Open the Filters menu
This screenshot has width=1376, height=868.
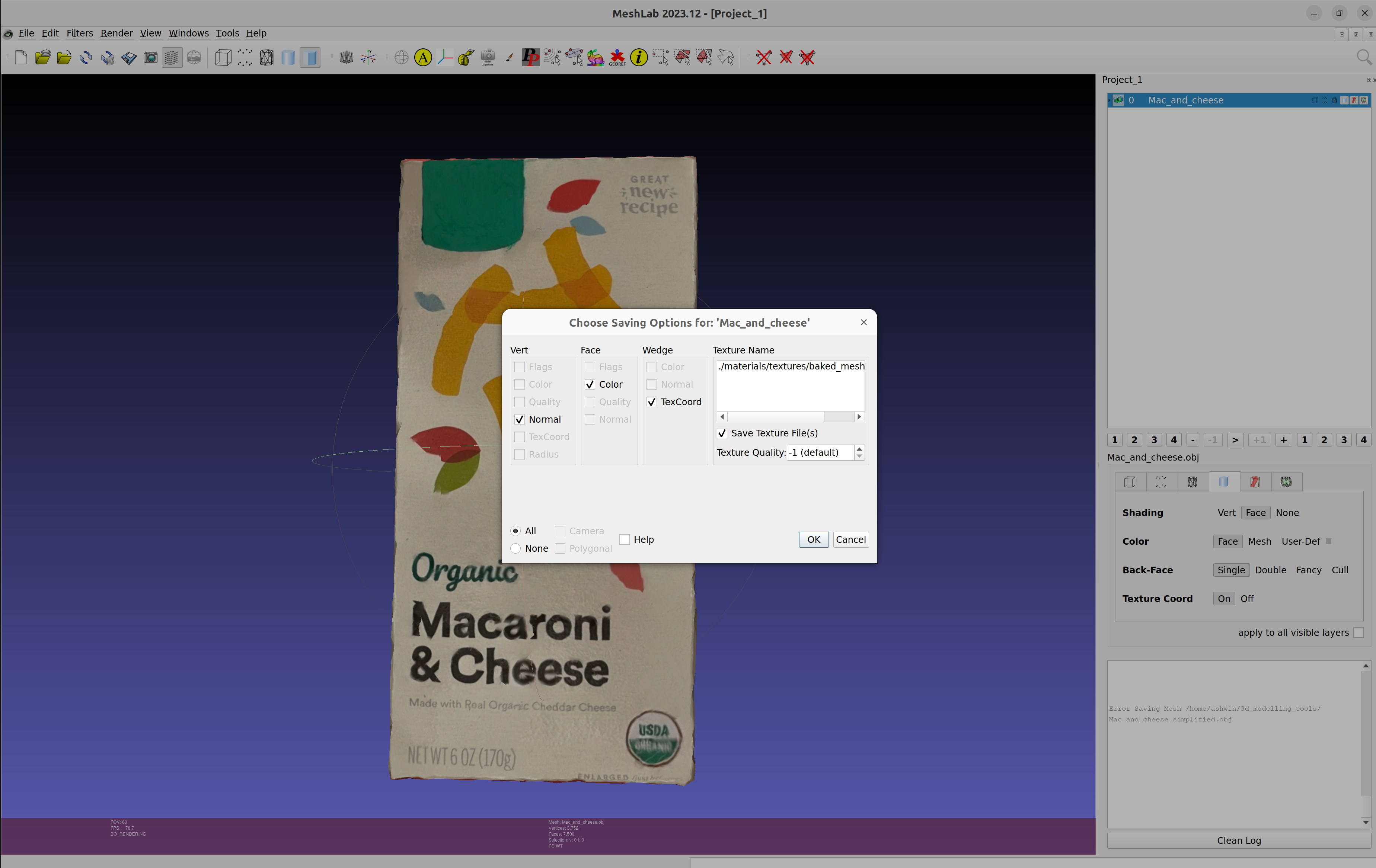[79, 33]
